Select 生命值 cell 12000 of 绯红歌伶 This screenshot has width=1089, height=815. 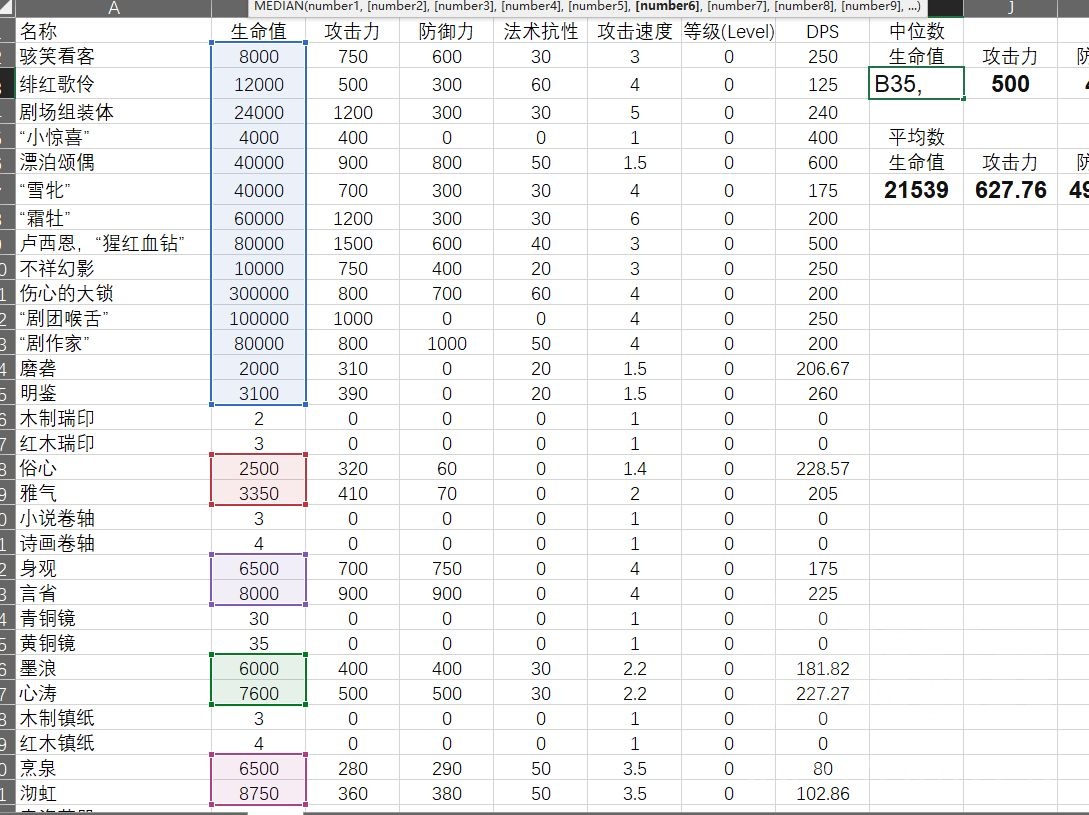(258, 84)
